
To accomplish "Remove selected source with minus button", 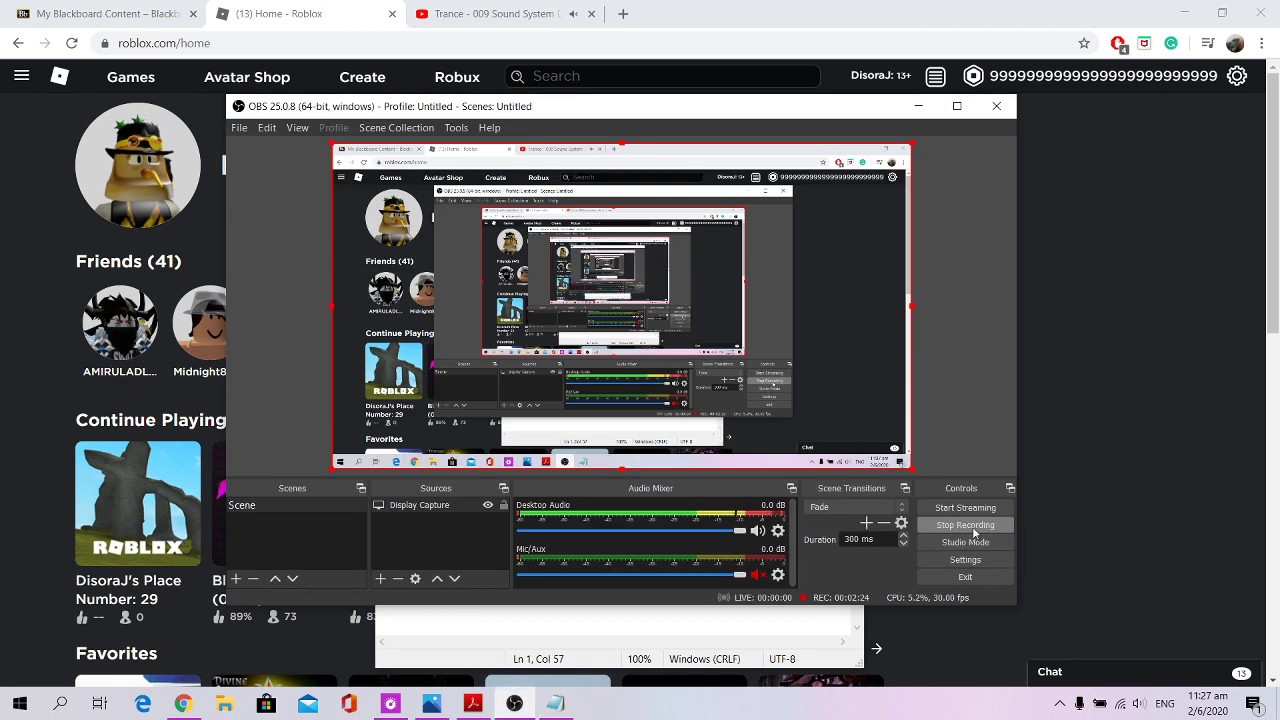I will pyautogui.click(x=397, y=579).
